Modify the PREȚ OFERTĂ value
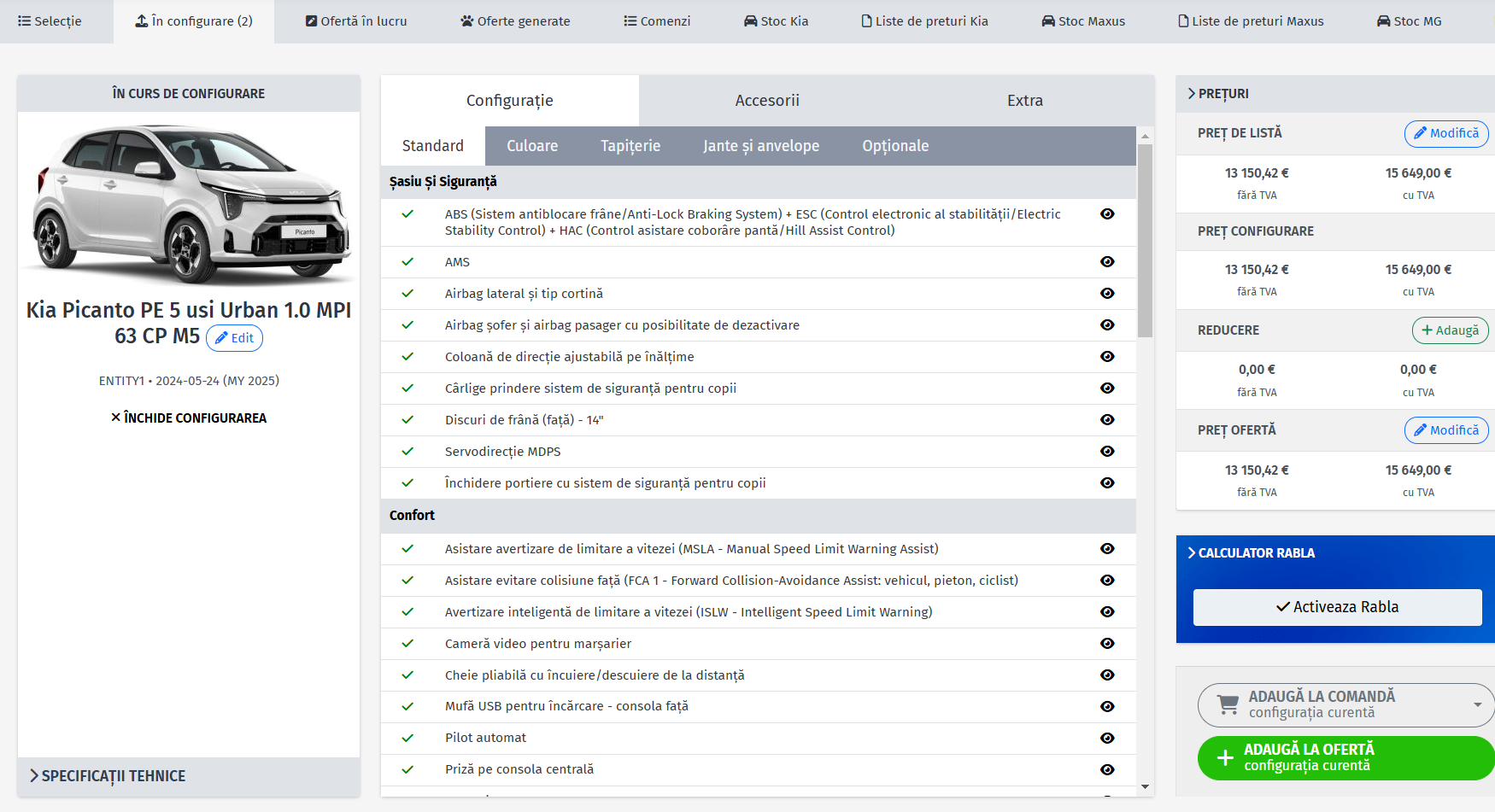 point(1446,430)
